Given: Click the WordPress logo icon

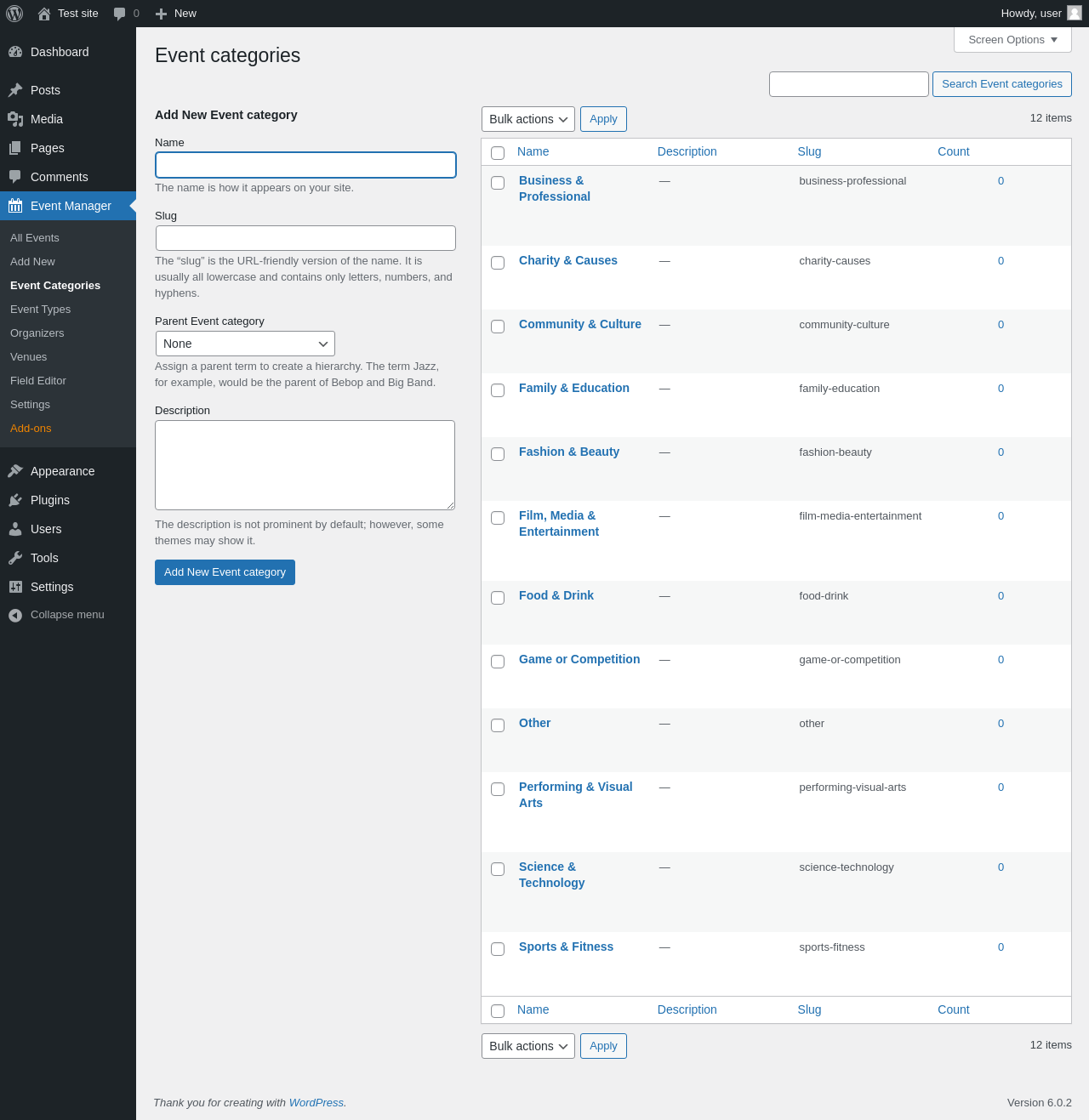Looking at the screenshot, I should click(x=14, y=14).
